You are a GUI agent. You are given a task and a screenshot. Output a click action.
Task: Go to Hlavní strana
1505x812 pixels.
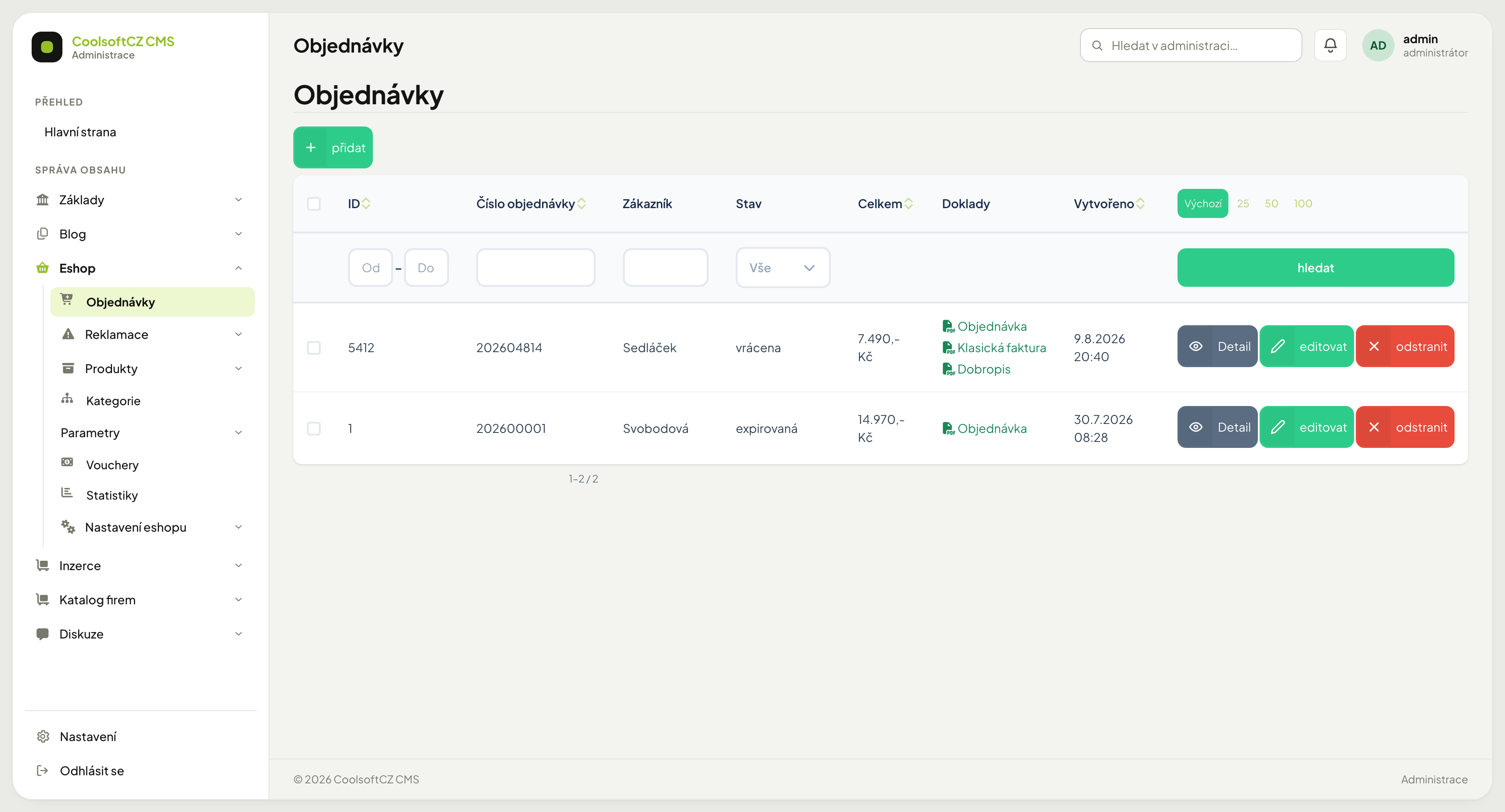(80, 132)
